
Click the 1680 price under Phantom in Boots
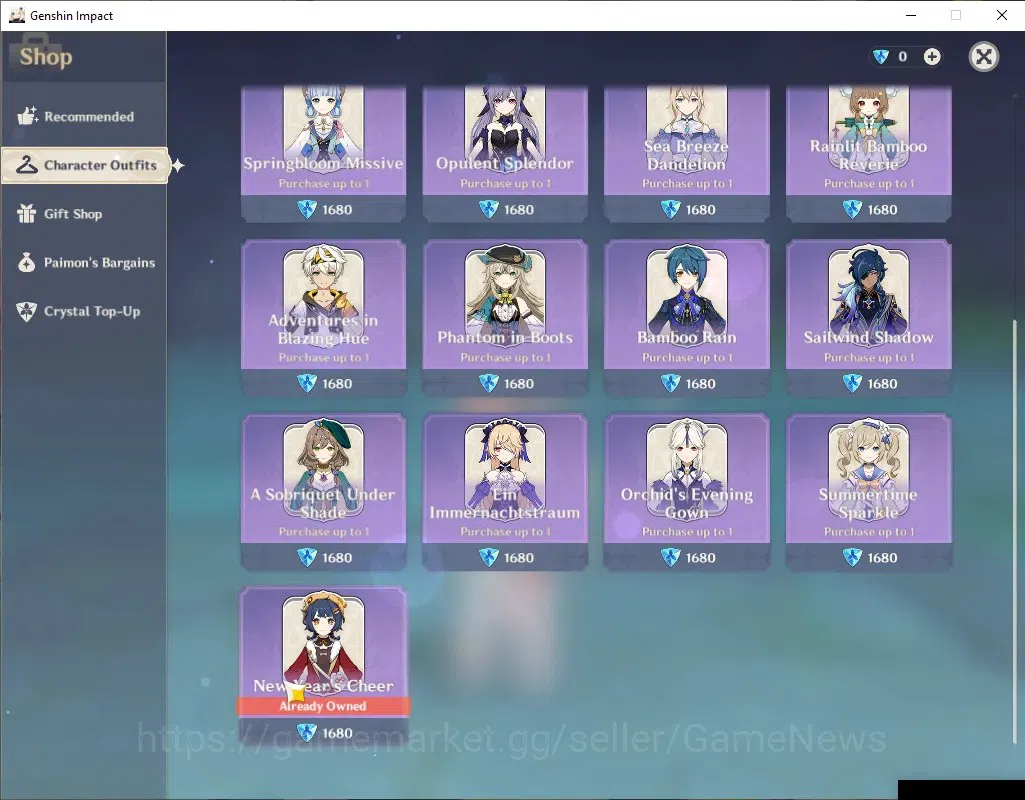click(x=506, y=384)
